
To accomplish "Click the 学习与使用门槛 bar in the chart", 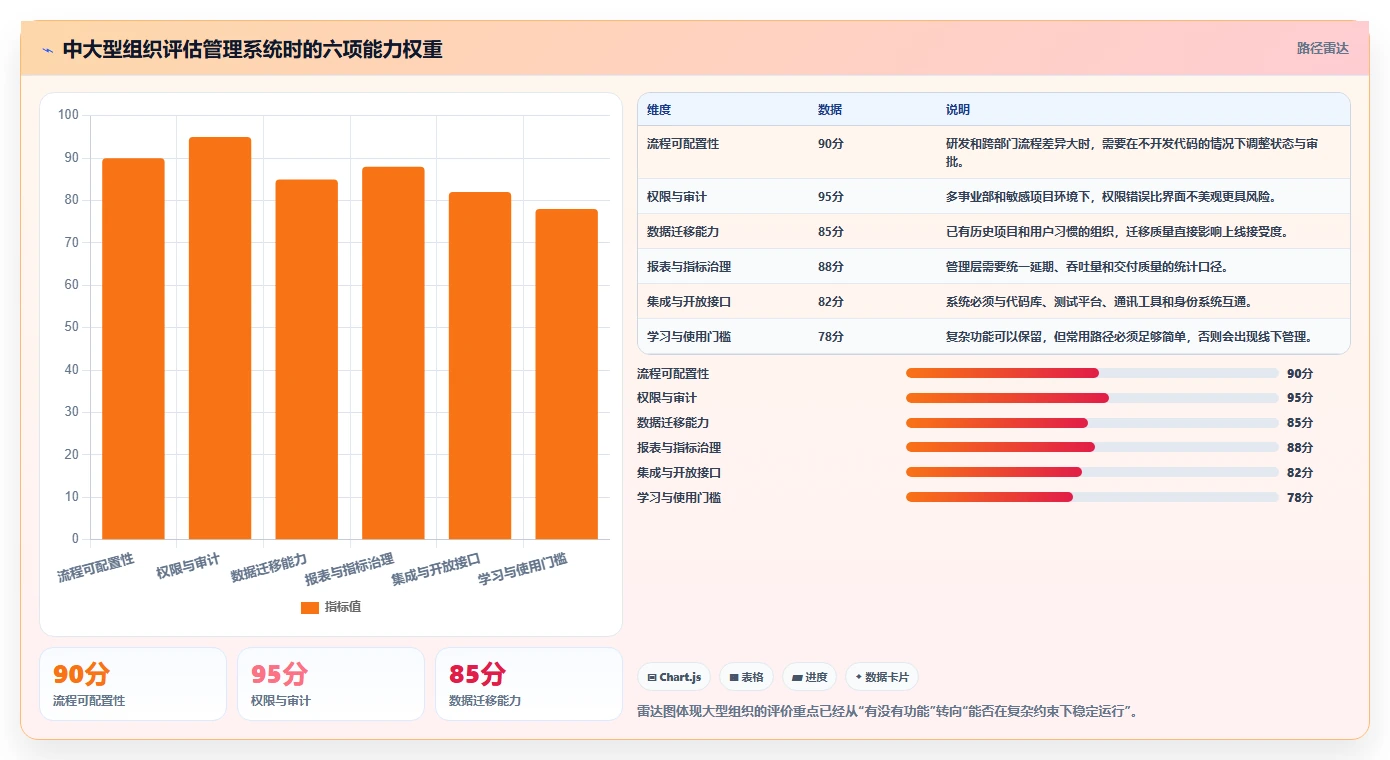I will click(567, 374).
